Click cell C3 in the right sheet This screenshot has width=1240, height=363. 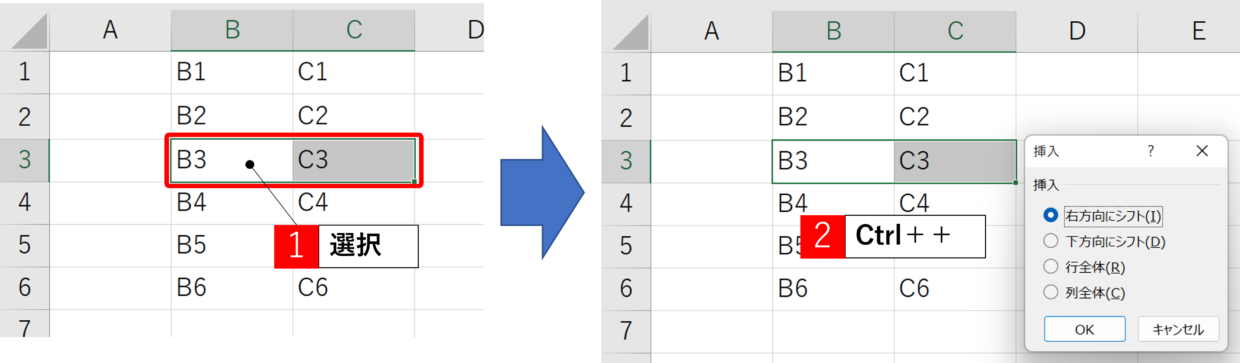pos(955,160)
